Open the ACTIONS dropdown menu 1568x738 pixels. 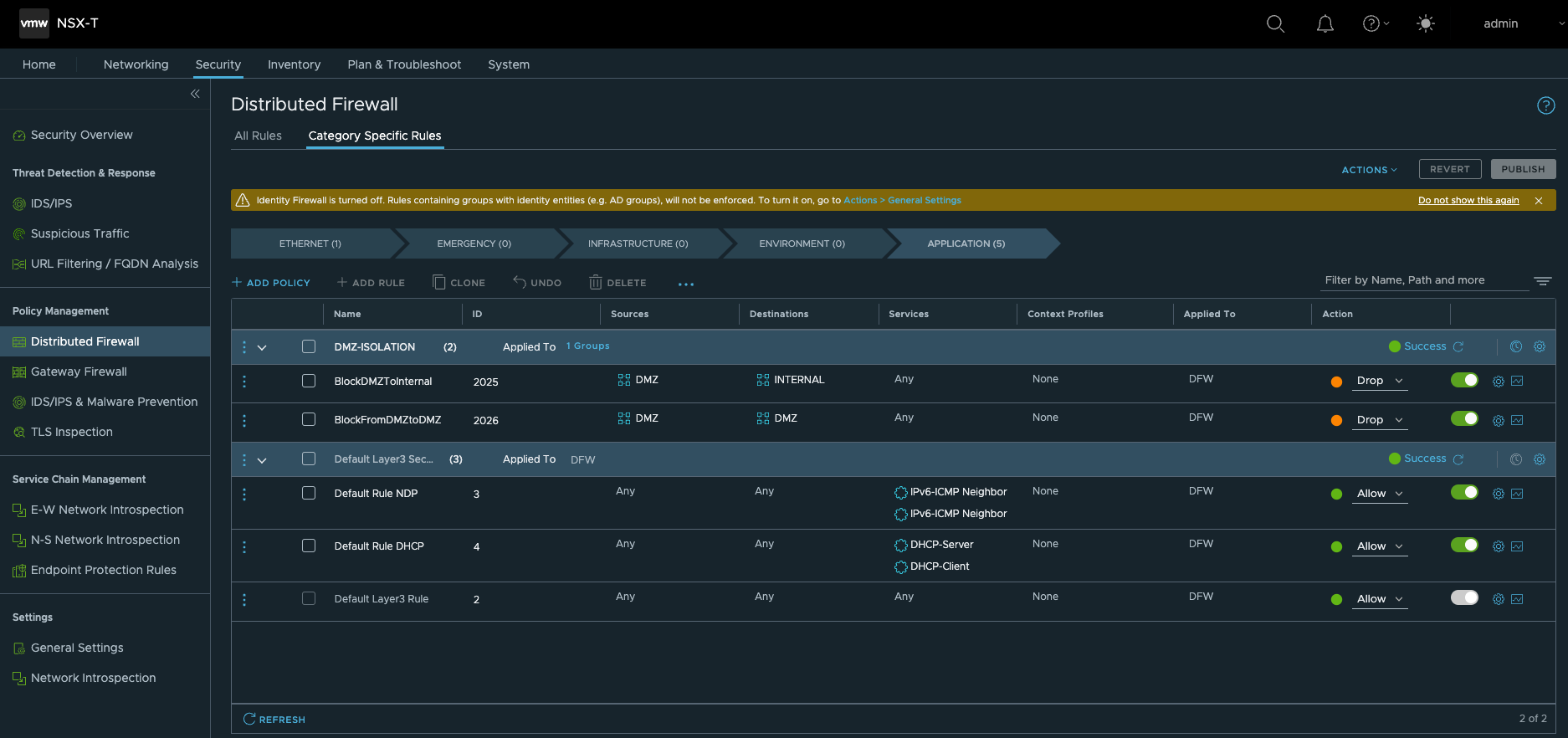point(1370,170)
